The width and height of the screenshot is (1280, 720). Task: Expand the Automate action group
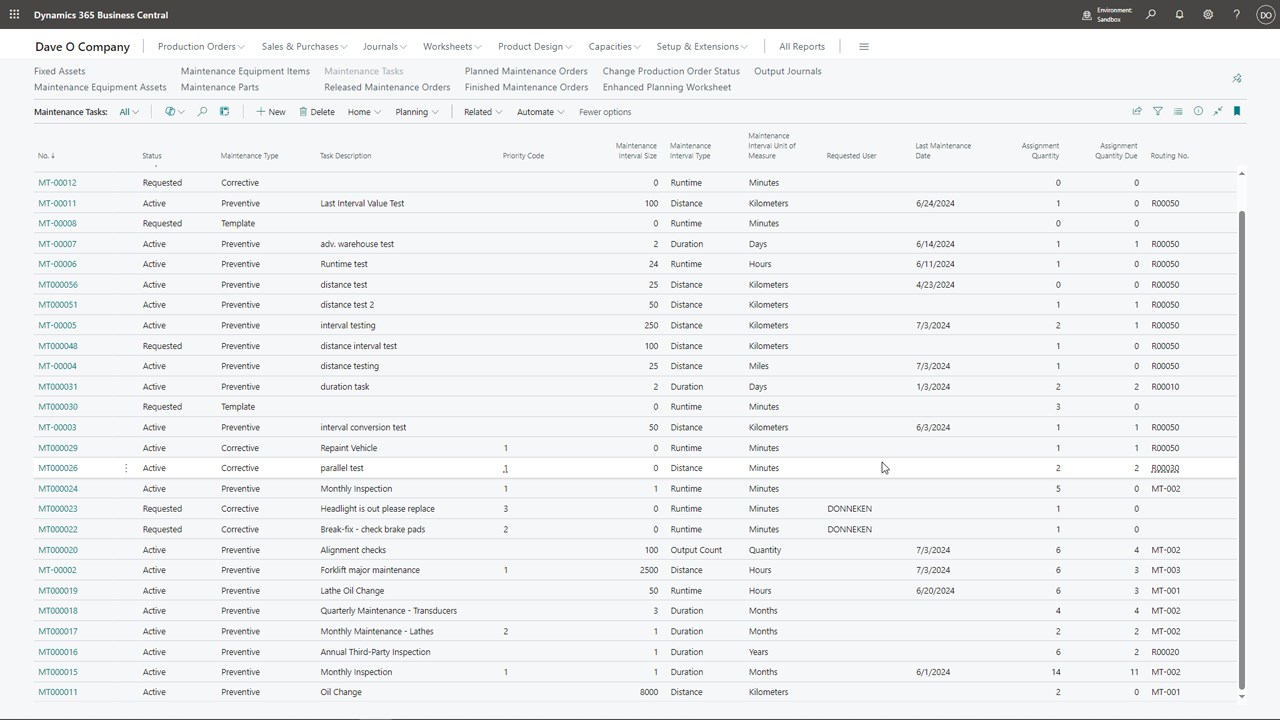click(x=540, y=112)
